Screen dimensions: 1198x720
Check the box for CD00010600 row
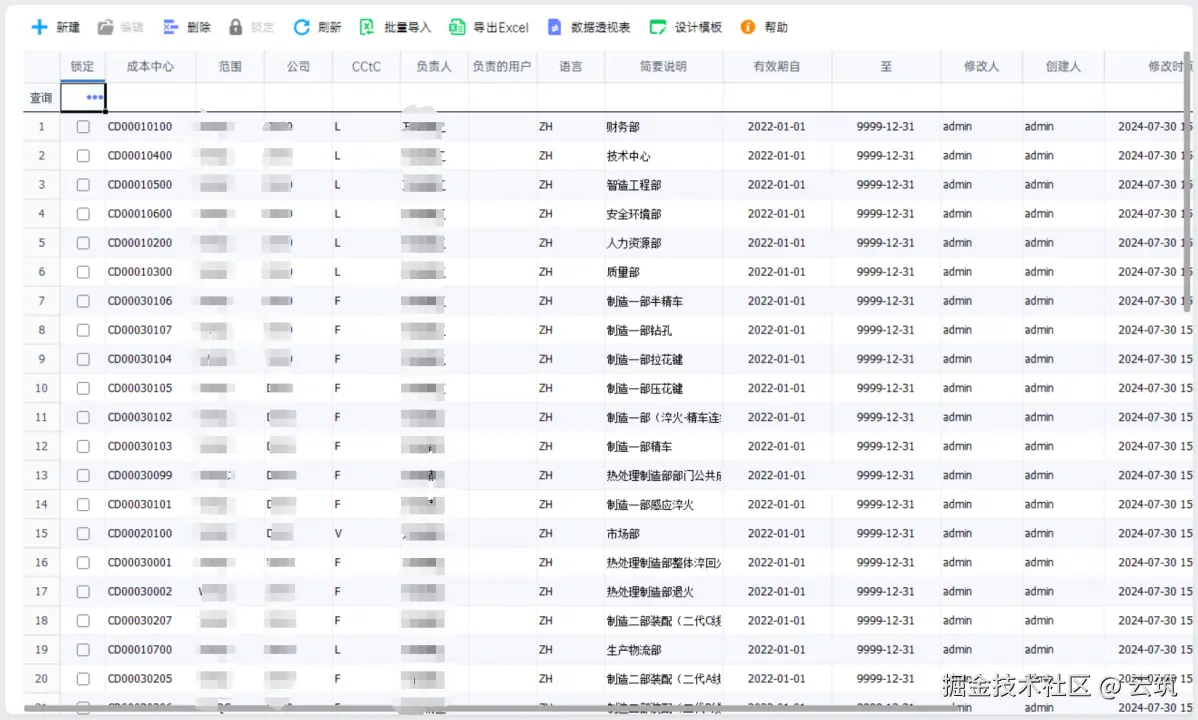[83, 214]
